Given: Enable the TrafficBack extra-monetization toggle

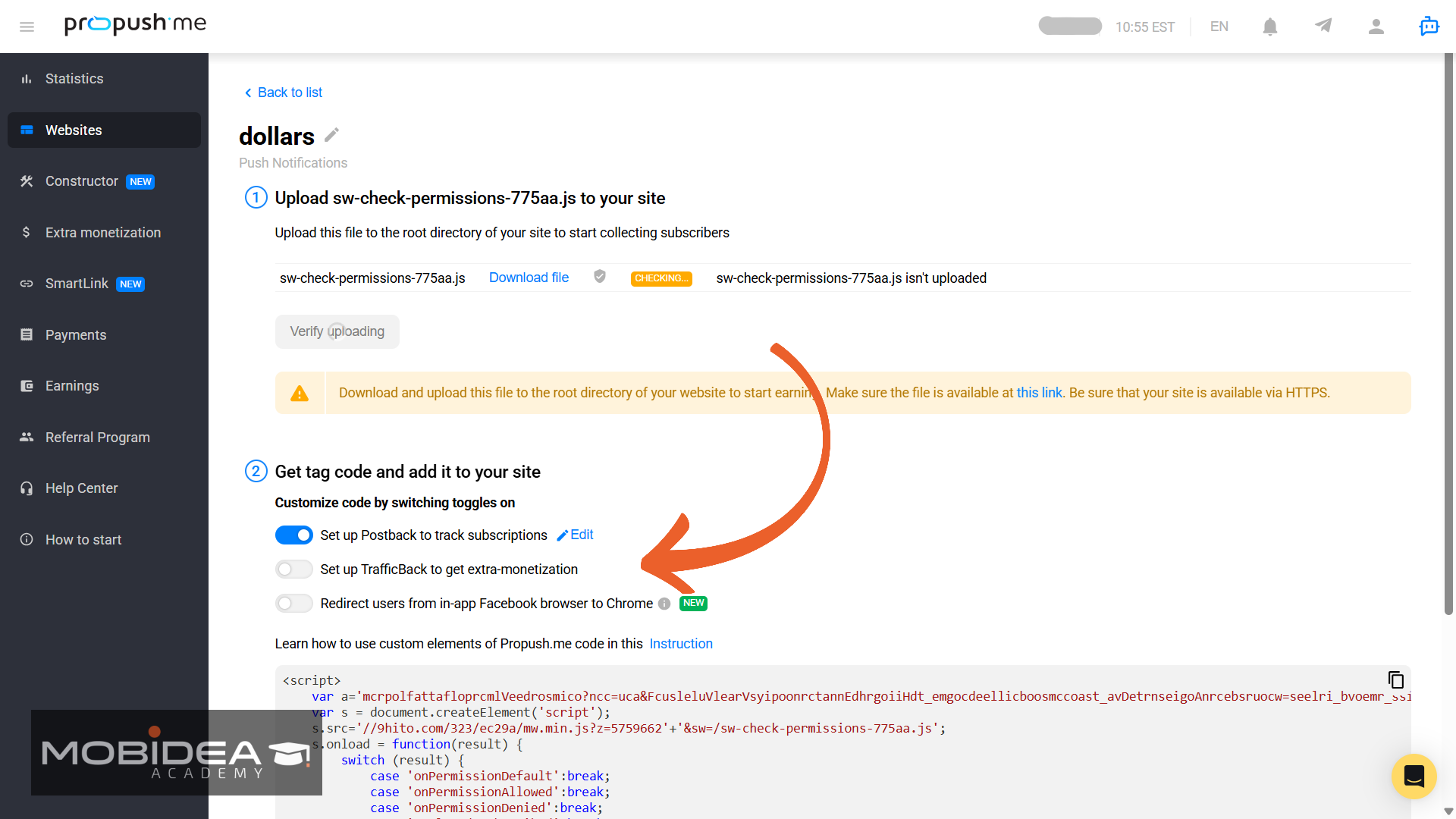Looking at the screenshot, I should (294, 570).
